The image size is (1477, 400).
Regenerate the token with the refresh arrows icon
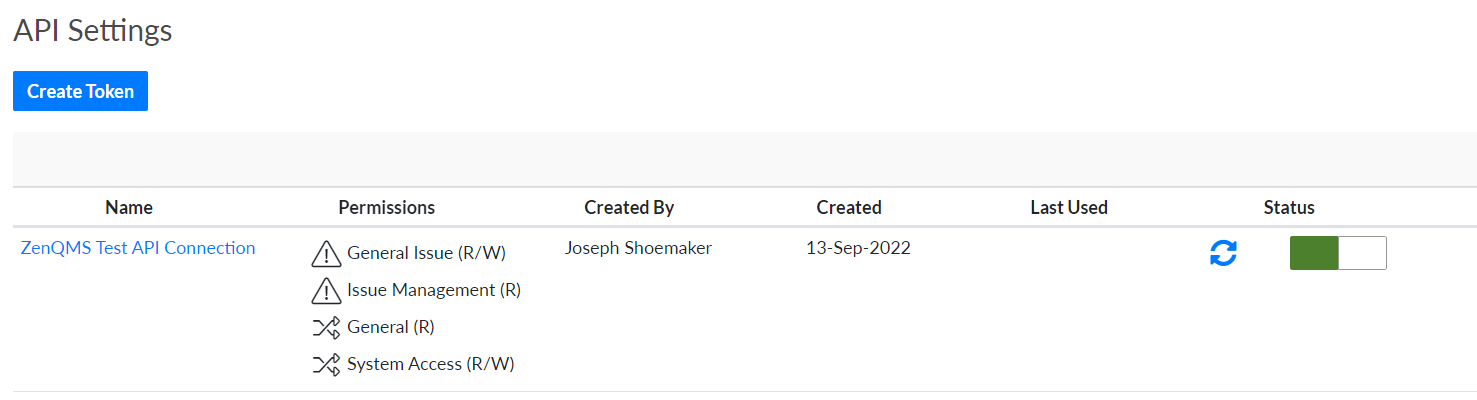tap(1223, 253)
